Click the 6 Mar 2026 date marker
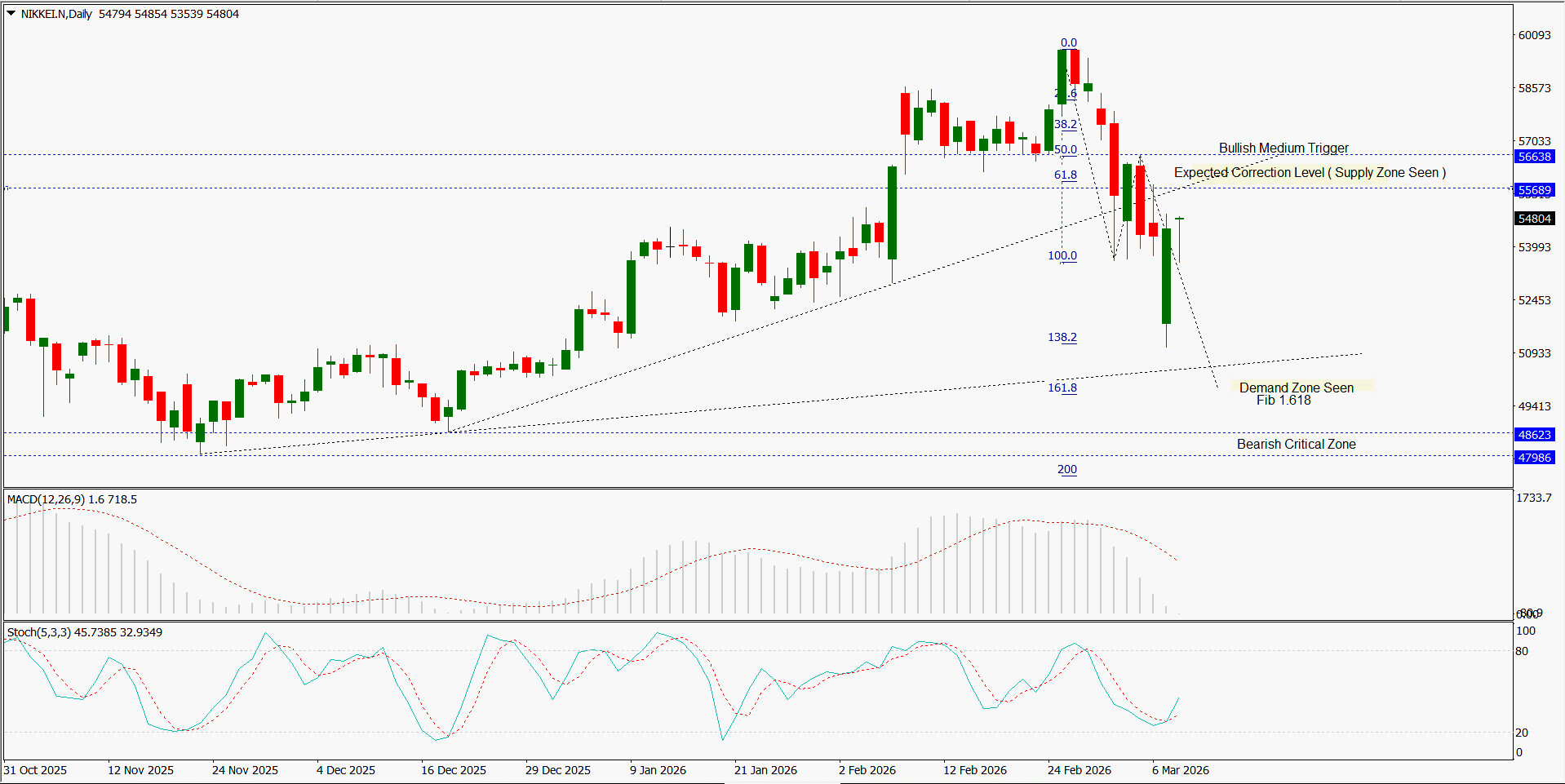 1180,770
